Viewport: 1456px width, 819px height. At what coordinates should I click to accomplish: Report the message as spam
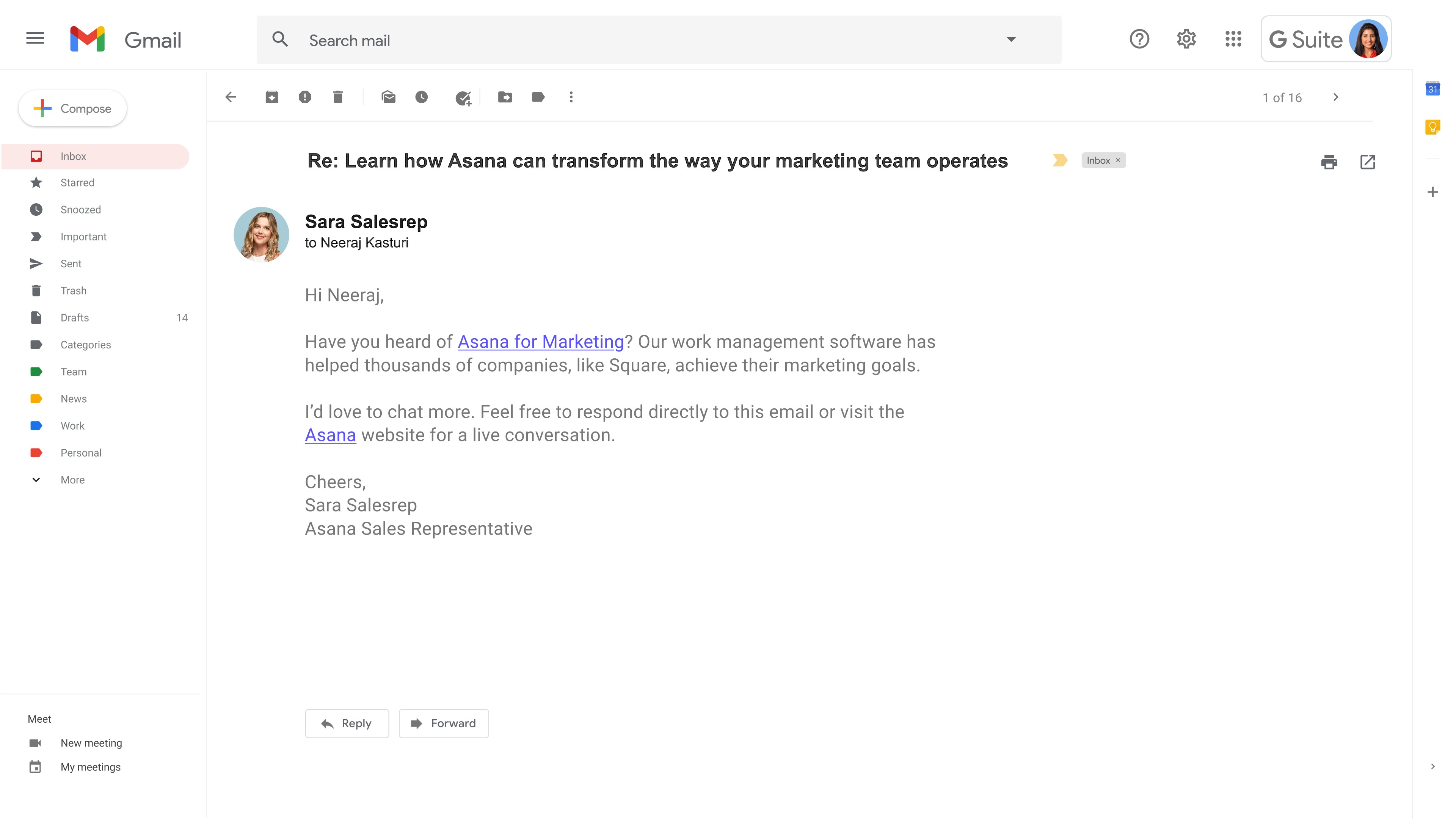304,97
